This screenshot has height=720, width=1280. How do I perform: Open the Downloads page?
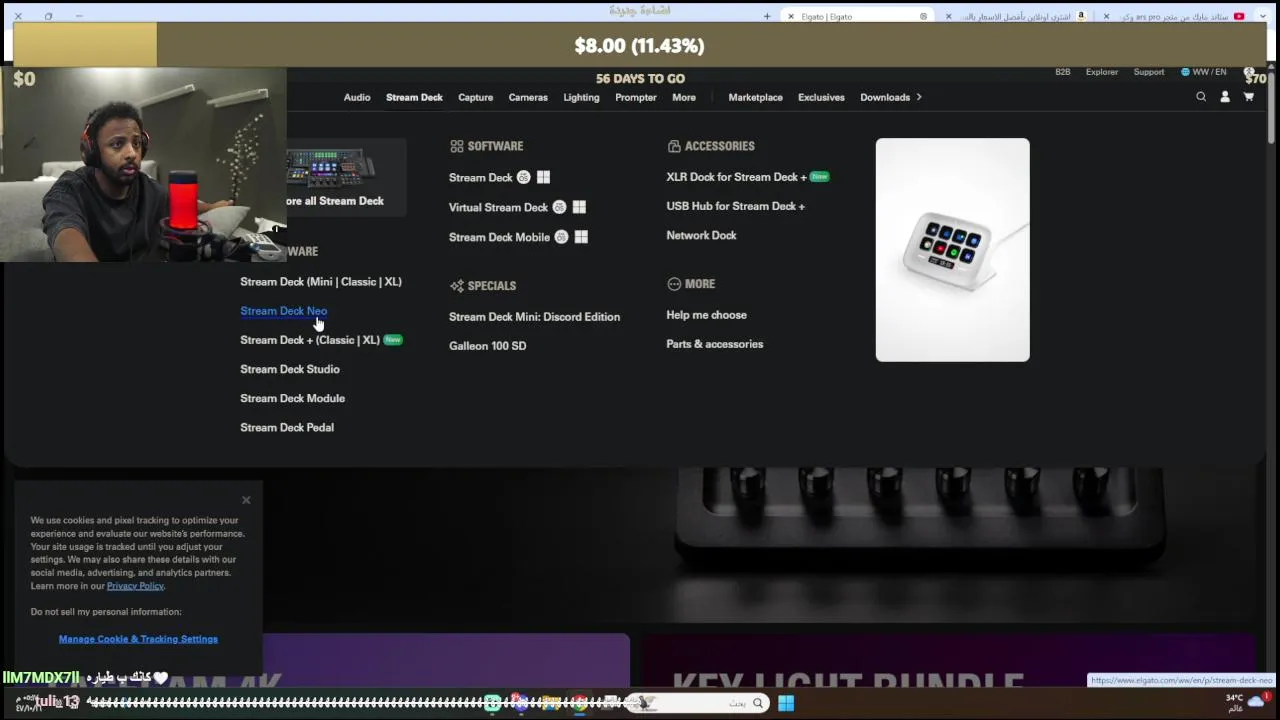coord(885,97)
